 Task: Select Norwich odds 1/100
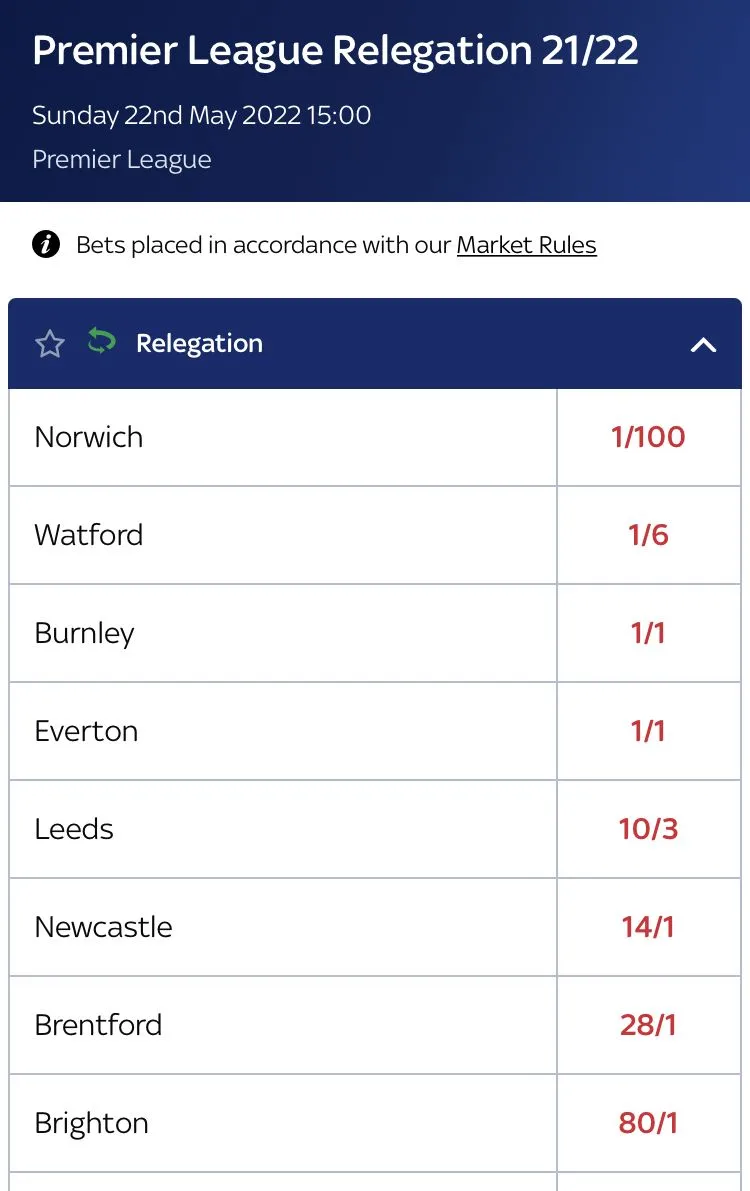[x=648, y=437]
